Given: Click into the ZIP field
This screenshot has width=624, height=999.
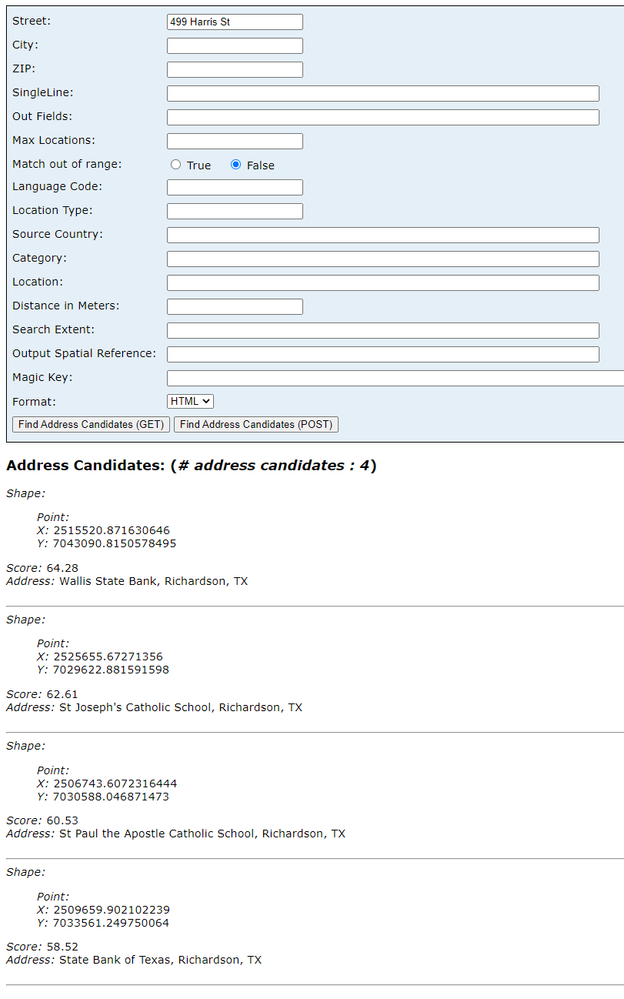Looking at the screenshot, I should 235,70.
